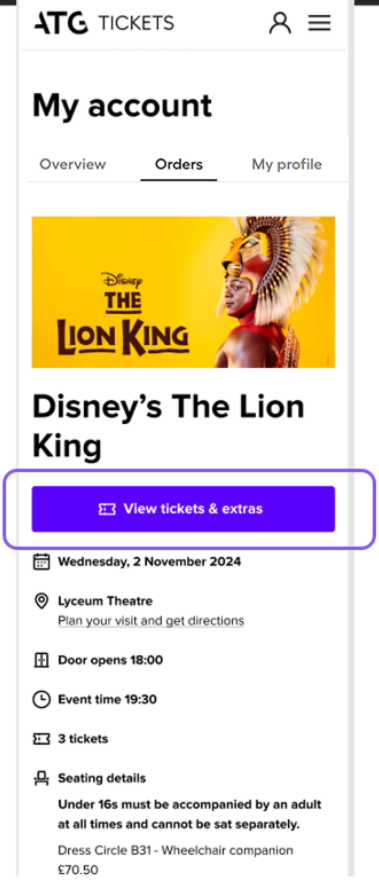Click the My account page heading
The image size is (379, 885).
[x=122, y=105]
